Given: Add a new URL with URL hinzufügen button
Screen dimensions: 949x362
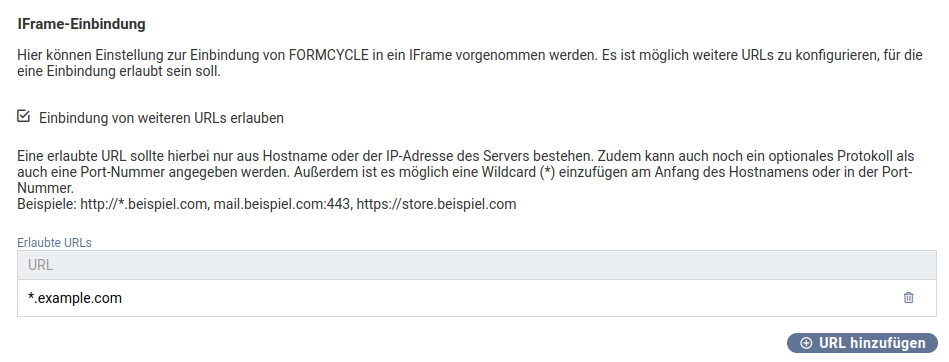Looking at the screenshot, I should [862, 343].
